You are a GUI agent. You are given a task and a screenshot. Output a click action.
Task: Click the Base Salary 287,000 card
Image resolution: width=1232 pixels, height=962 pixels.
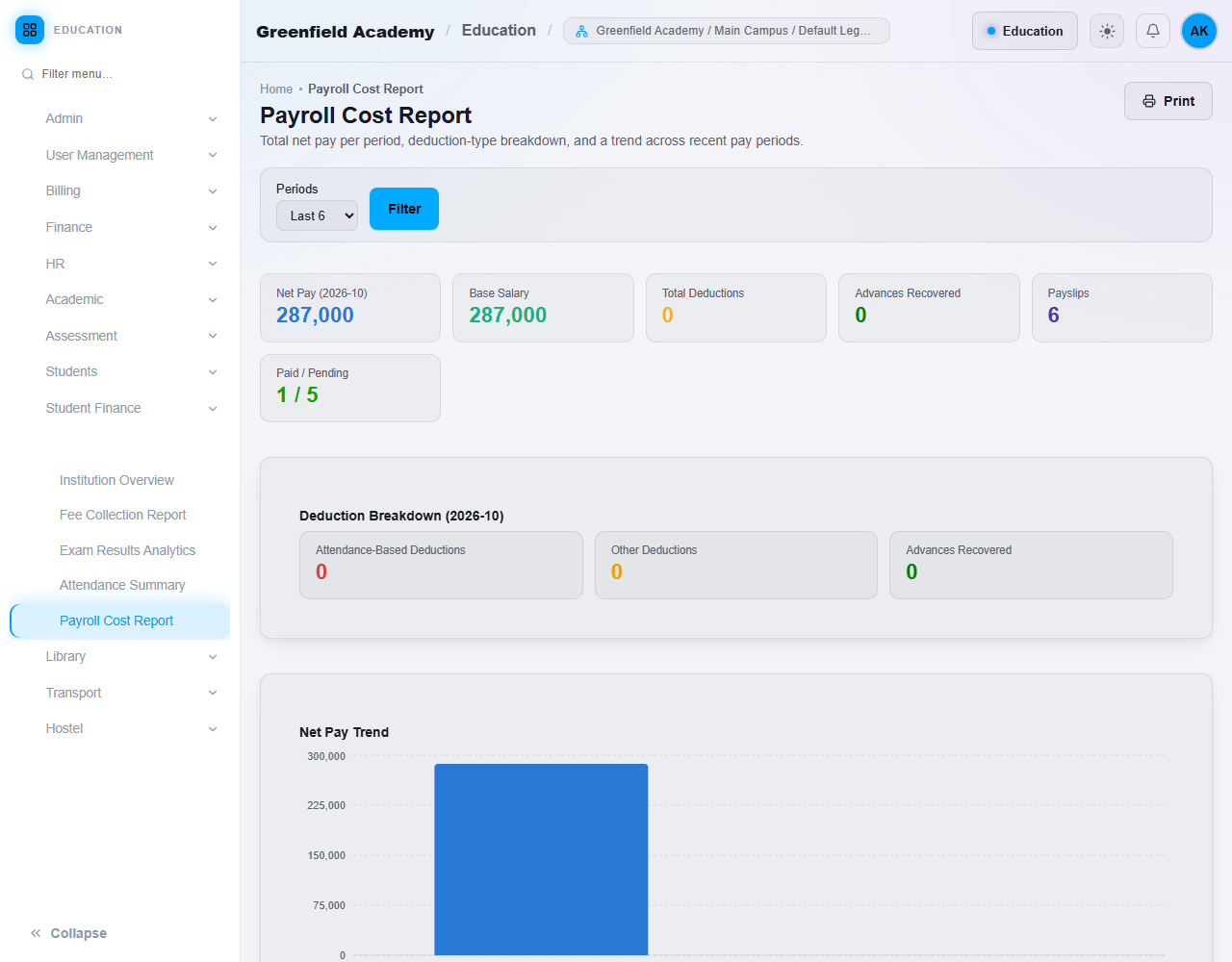543,308
